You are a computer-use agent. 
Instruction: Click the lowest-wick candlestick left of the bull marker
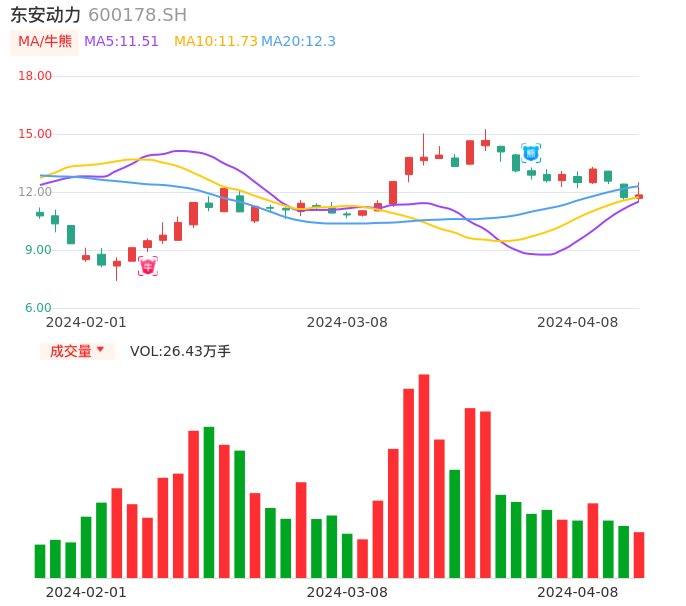click(117, 269)
